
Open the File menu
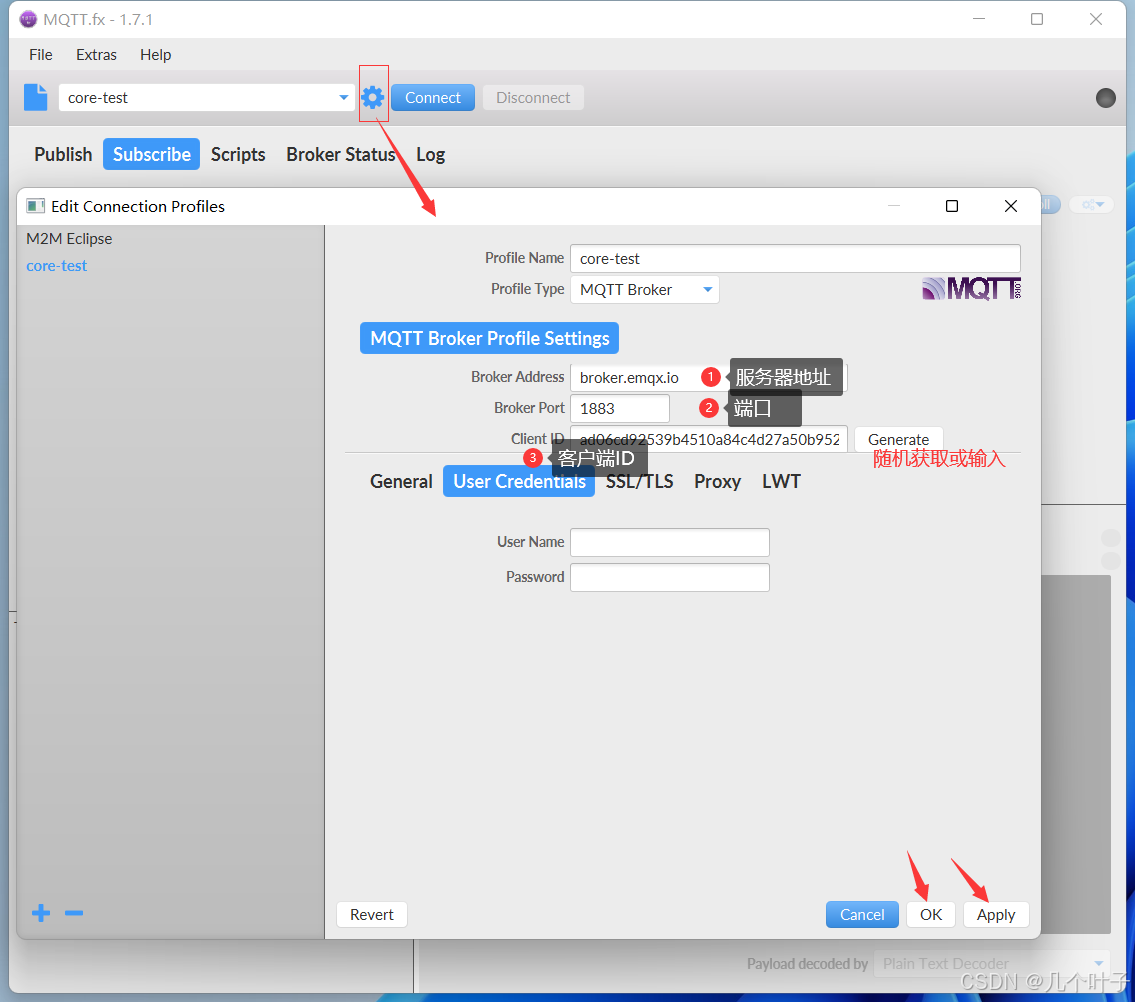click(x=41, y=55)
